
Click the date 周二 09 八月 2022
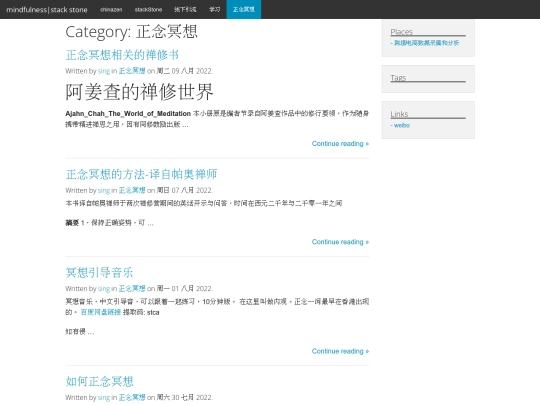click(185, 71)
